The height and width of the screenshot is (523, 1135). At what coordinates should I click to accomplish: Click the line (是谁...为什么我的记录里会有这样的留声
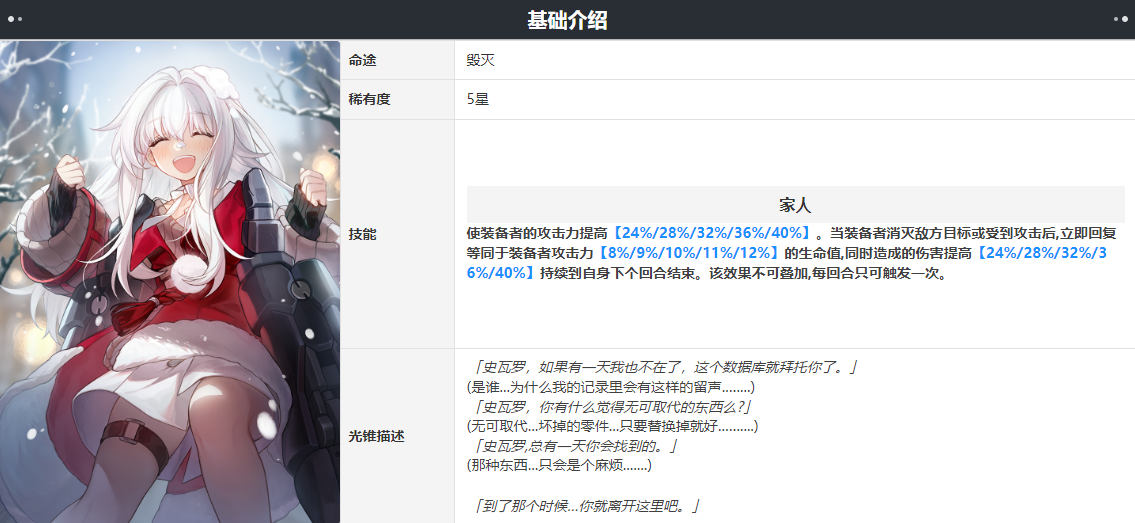coord(611,387)
